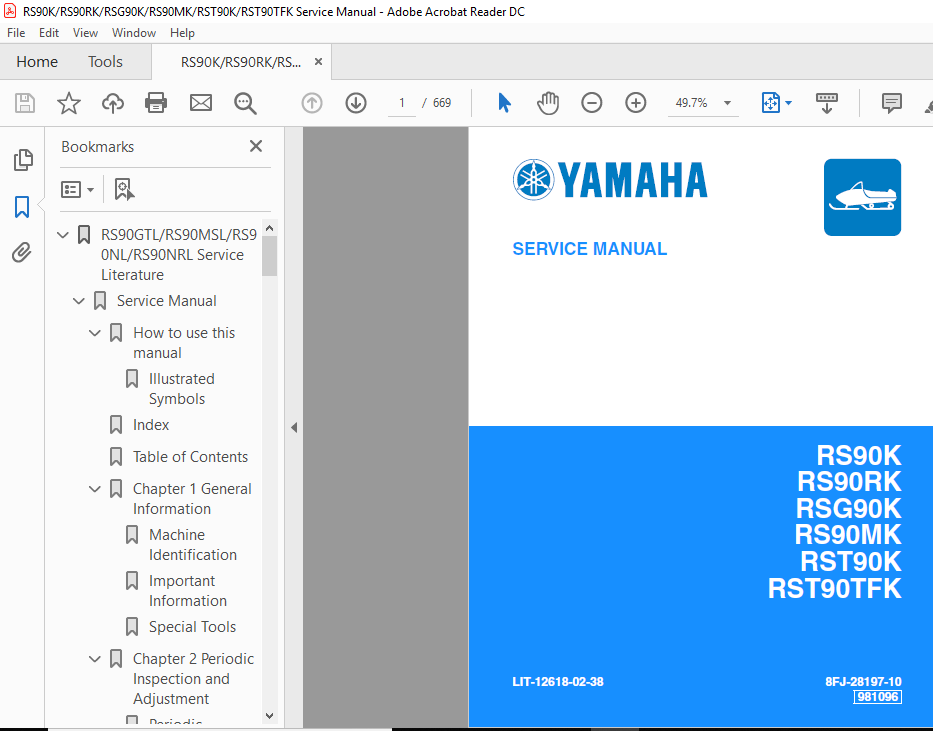
Task: Collapse RS90GTL Service Literature bookmark
Action: pyautogui.click(x=62, y=235)
